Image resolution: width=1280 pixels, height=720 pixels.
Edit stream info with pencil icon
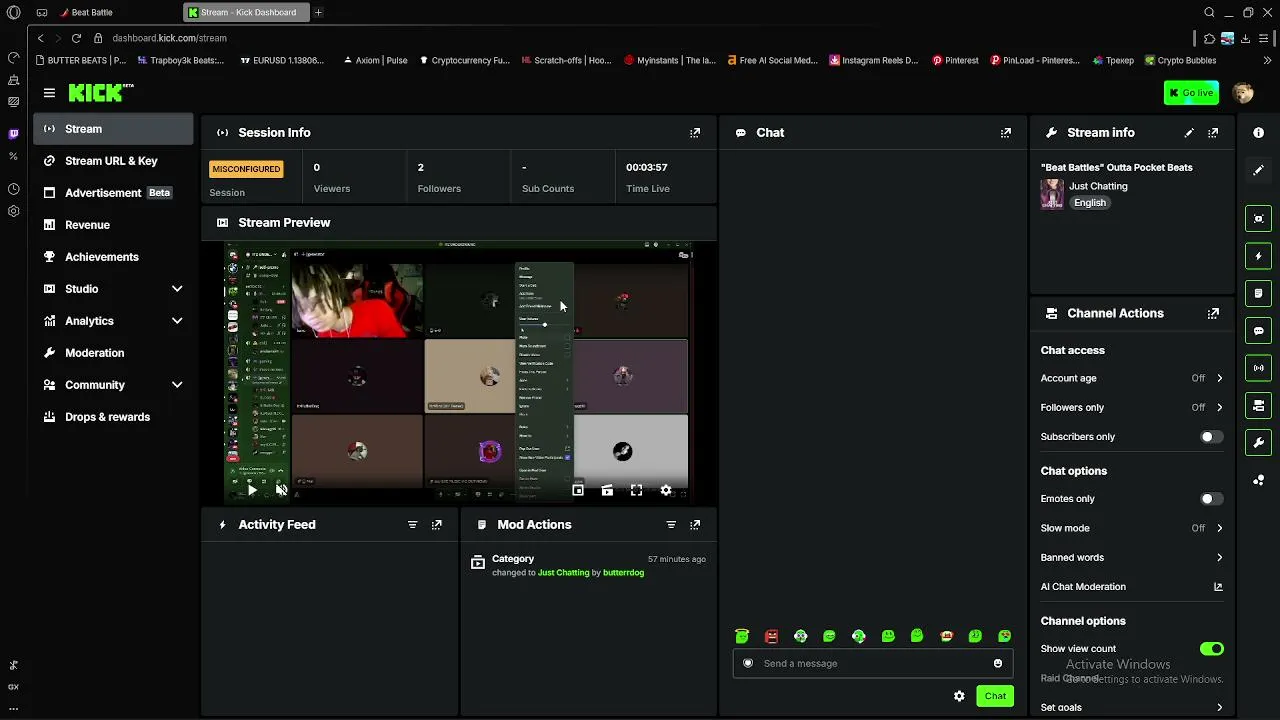(x=1189, y=133)
